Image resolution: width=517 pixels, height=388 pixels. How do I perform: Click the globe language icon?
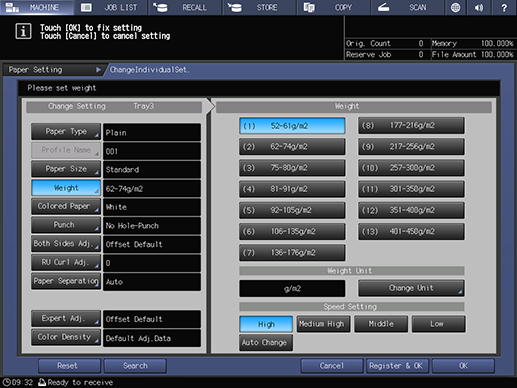455,7
